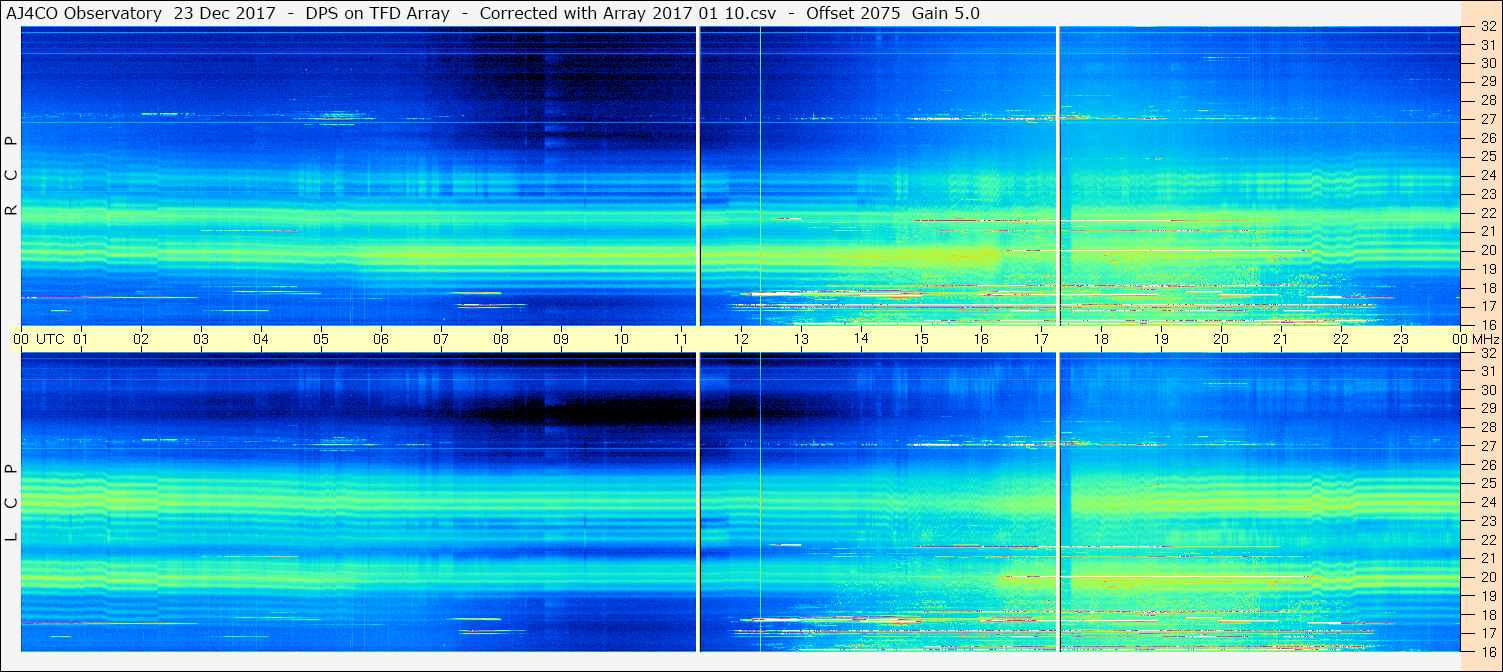Select the 23 hour tick on the time axis
This screenshot has width=1503, height=672.
pyautogui.click(x=1401, y=339)
